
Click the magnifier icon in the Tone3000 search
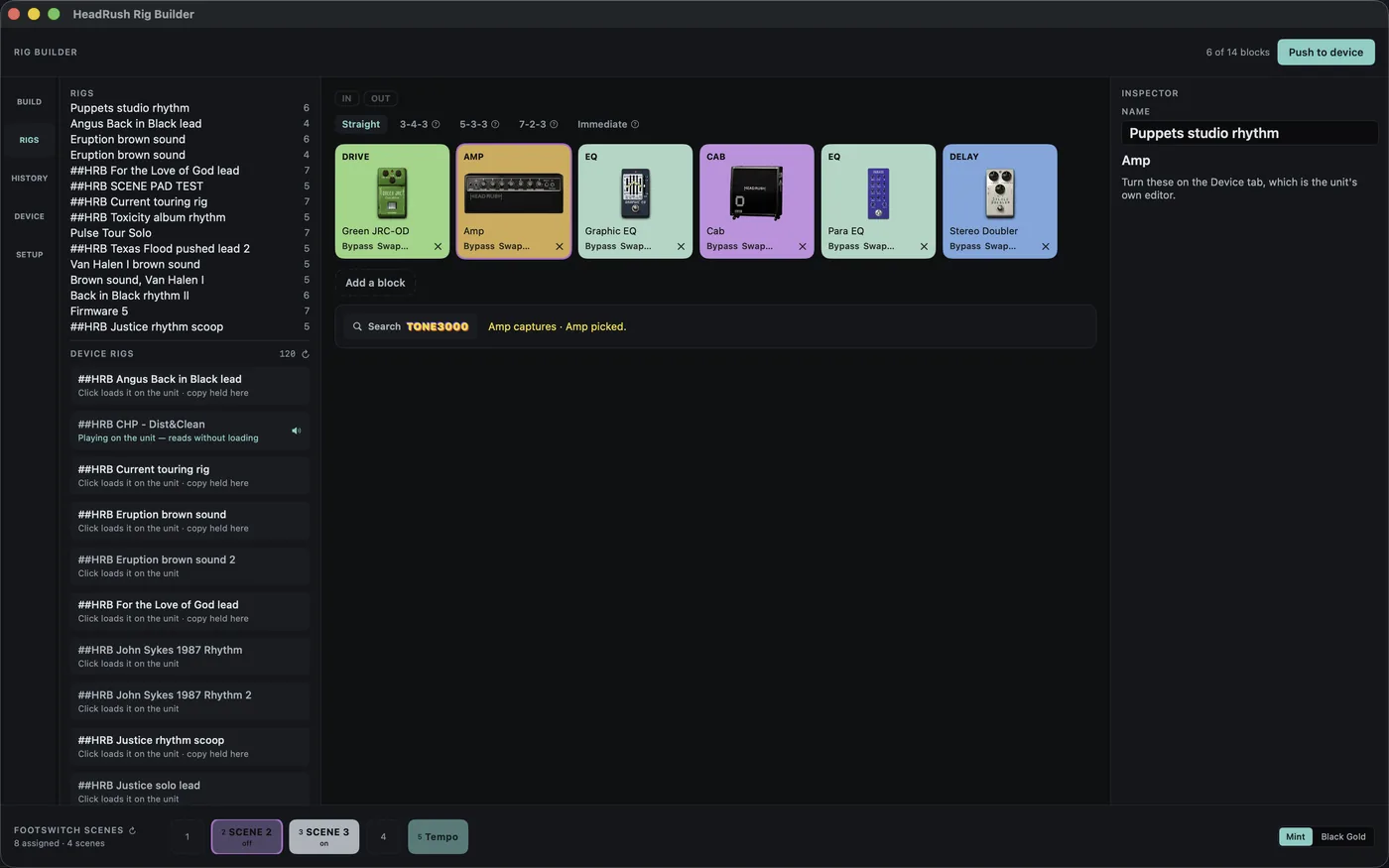point(357,326)
